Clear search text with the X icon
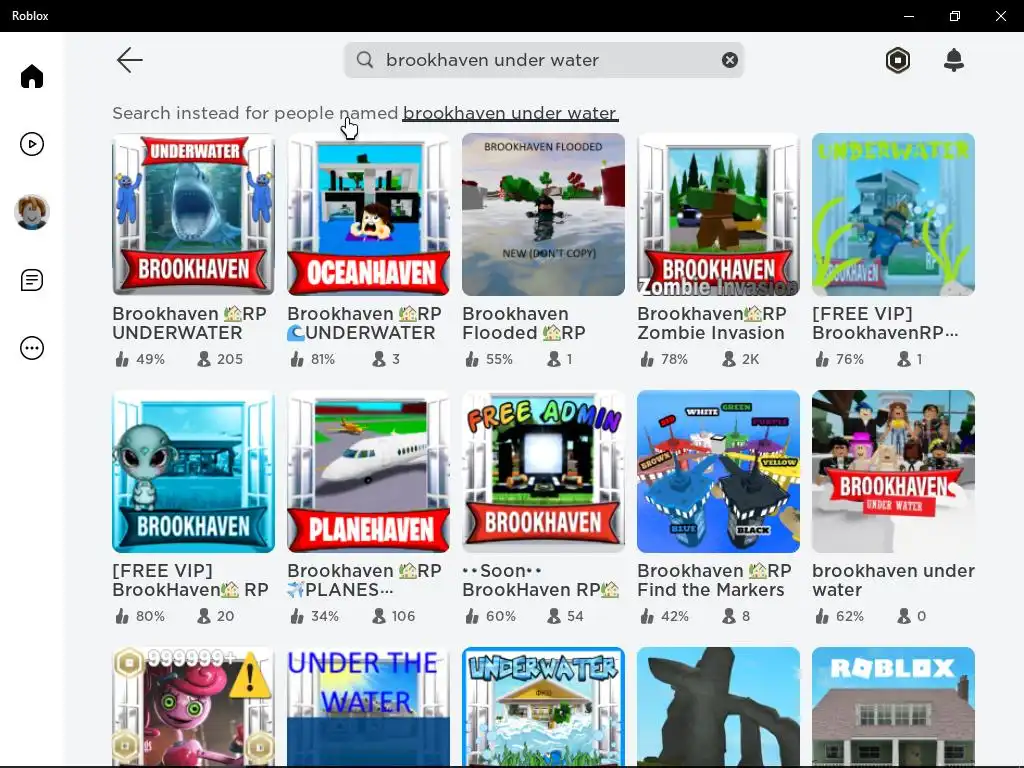 (x=729, y=60)
